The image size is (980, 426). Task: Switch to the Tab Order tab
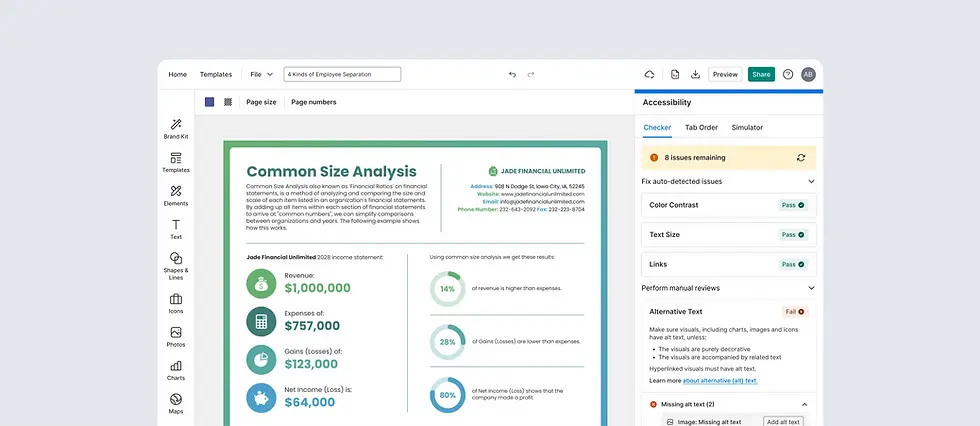(701, 127)
